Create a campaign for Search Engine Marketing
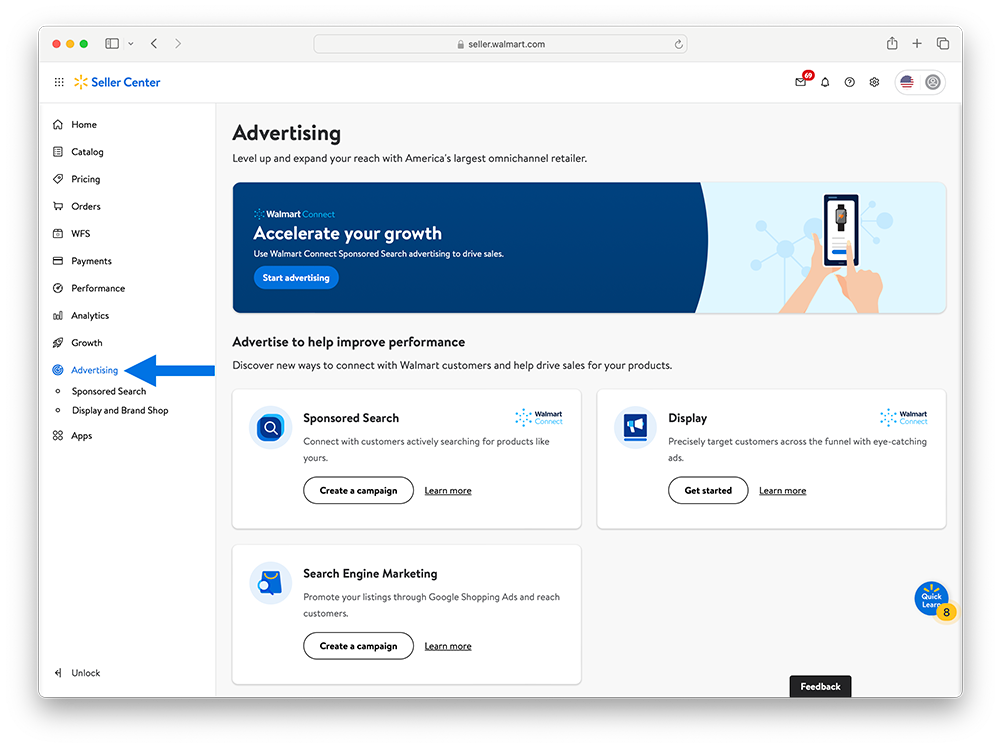 tap(358, 646)
